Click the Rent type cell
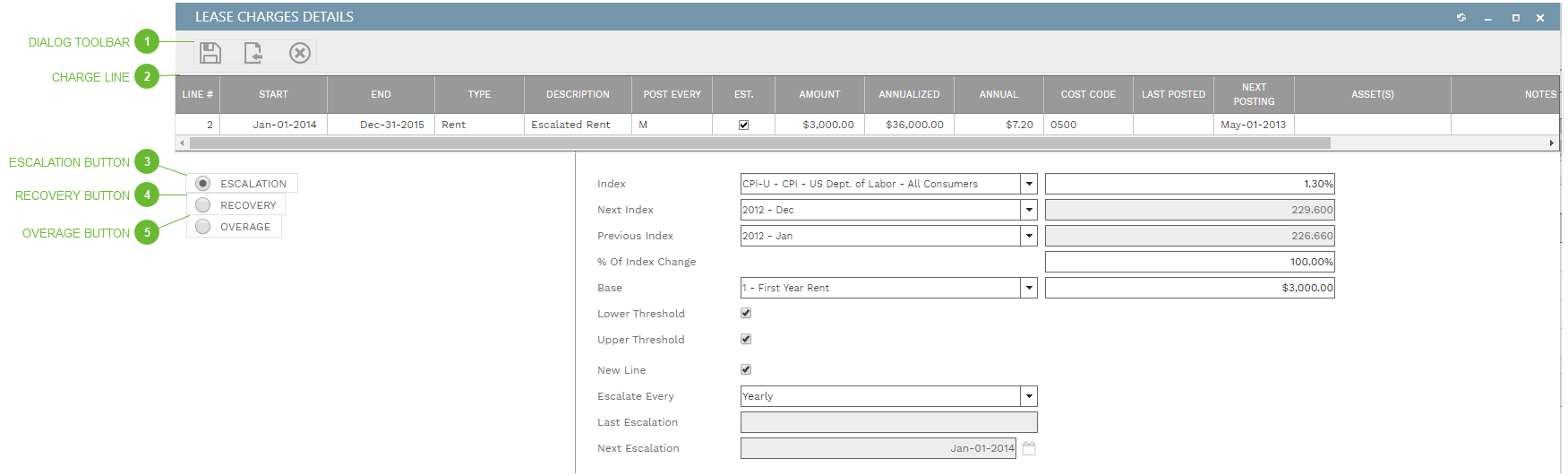 click(x=479, y=125)
